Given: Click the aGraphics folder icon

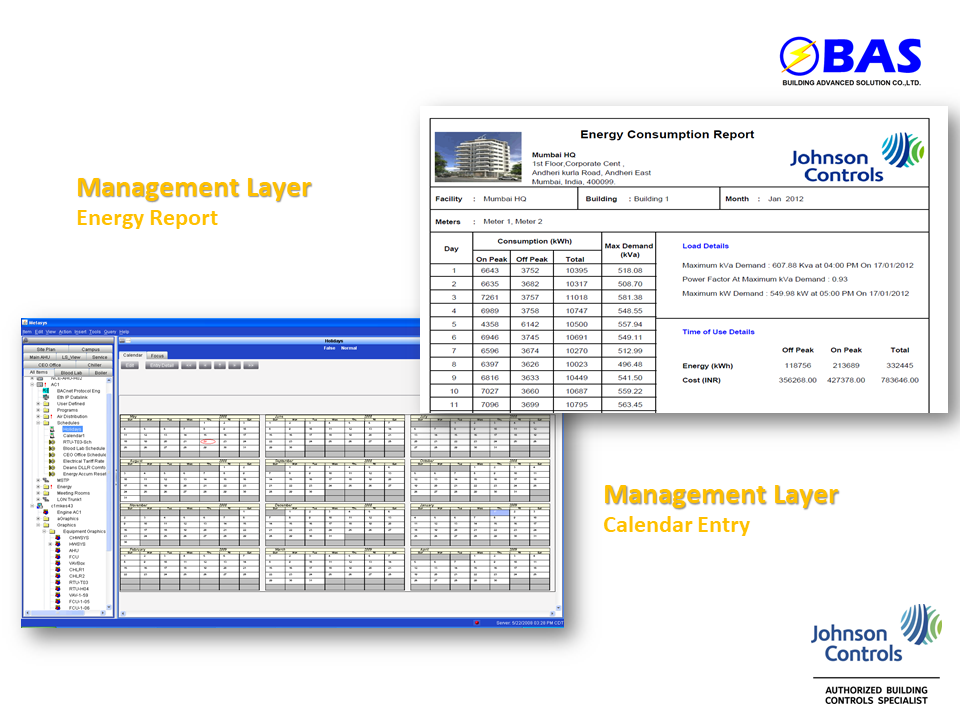Looking at the screenshot, I should [x=46, y=519].
